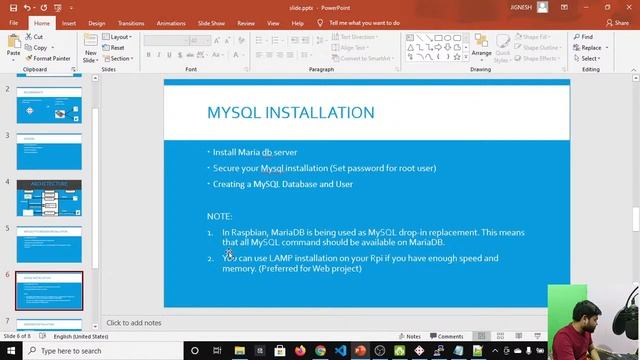Switch to the Design tab
The height and width of the screenshot is (360, 640).
(x=97, y=23)
